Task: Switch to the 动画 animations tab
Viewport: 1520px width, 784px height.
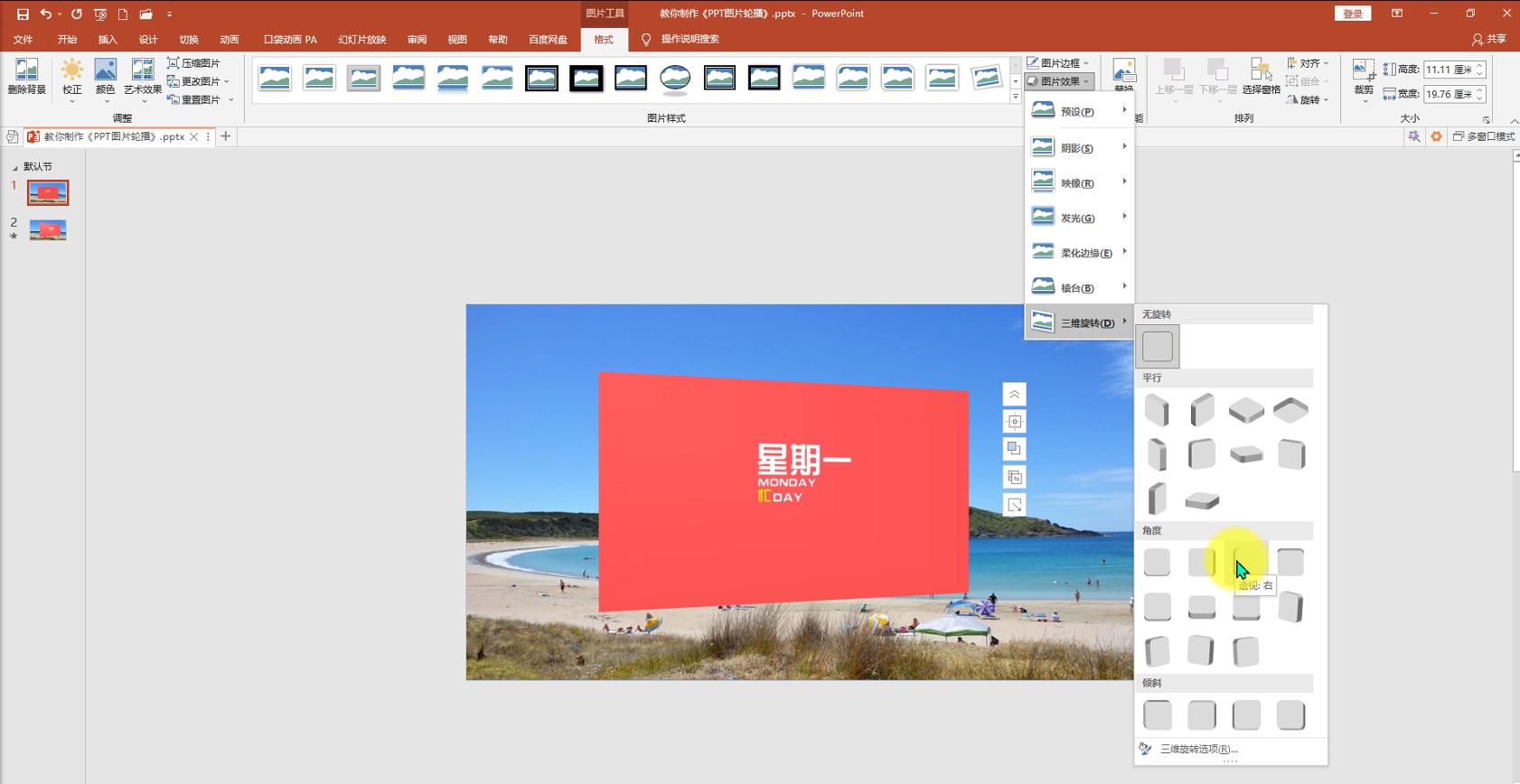Action: point(230,40)
